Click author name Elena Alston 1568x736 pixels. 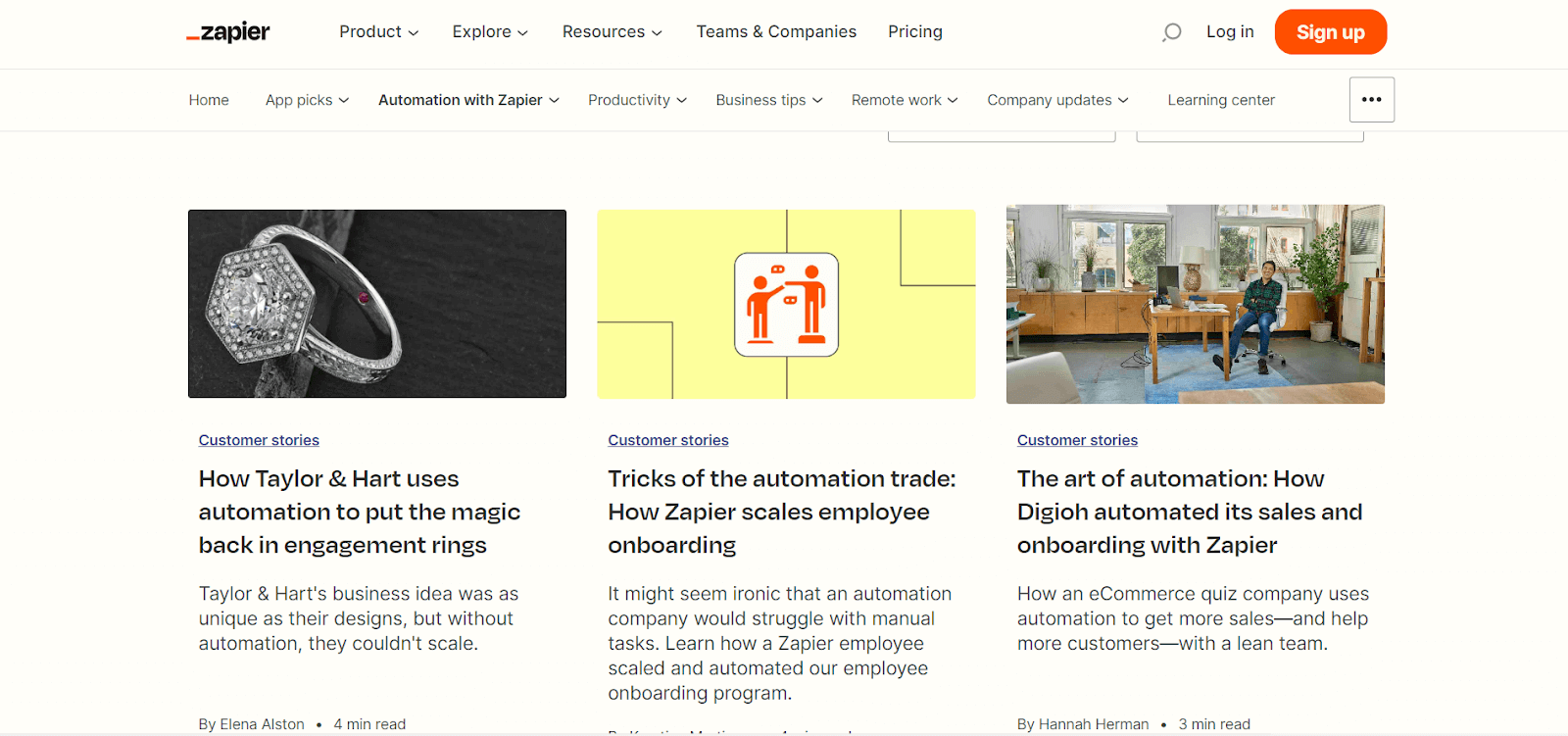pos(262,724)
